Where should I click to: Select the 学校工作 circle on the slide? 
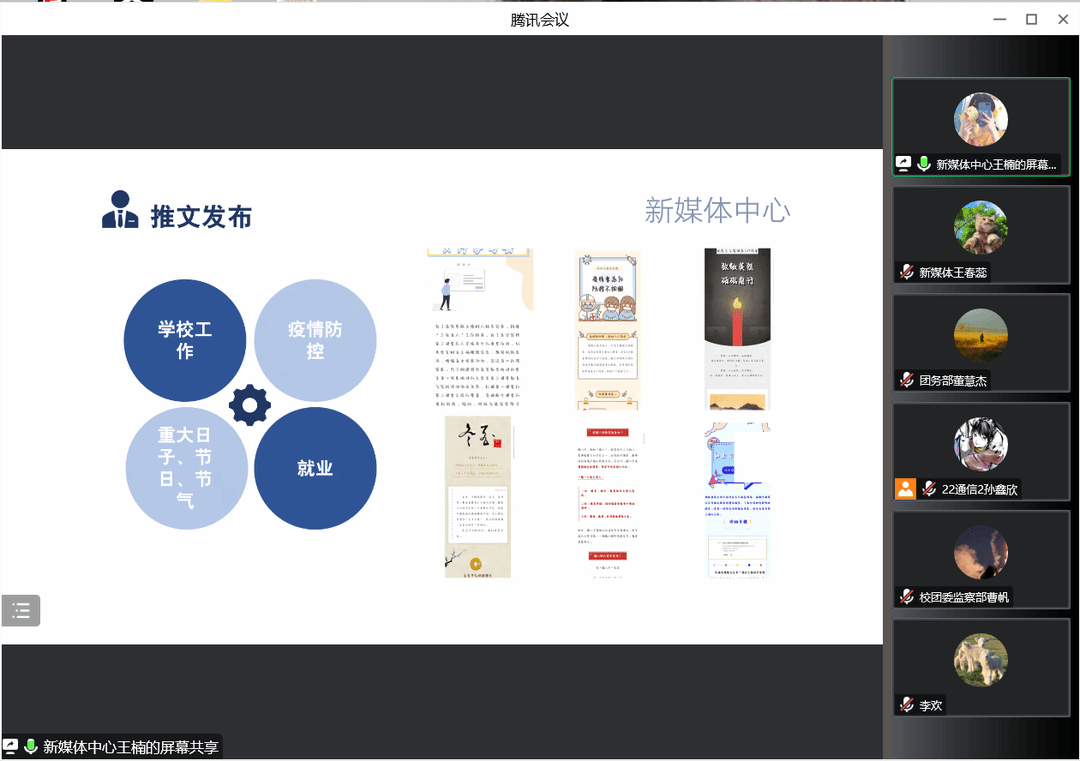pos(185,340)
